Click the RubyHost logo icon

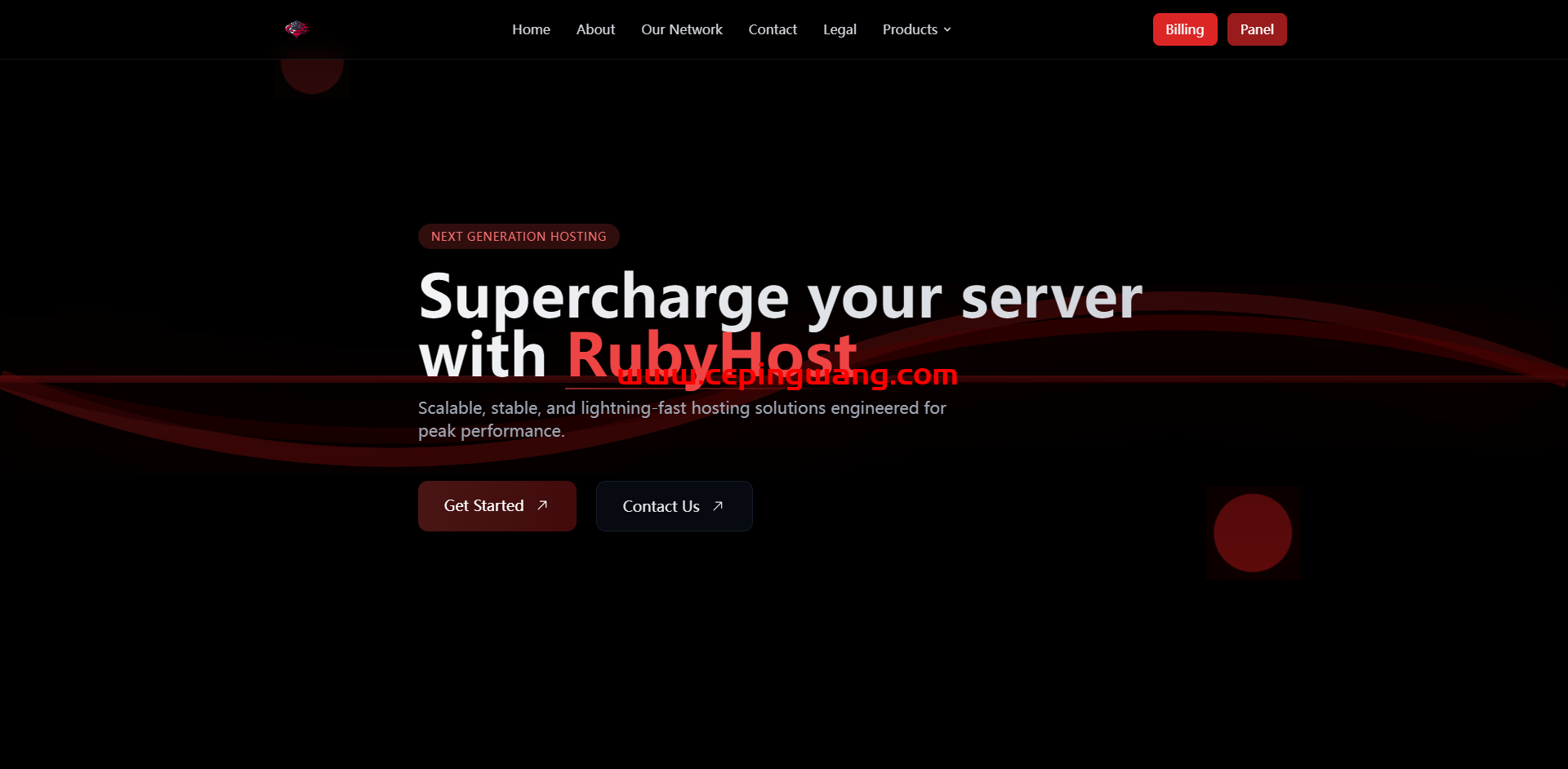tap(296, 29)
